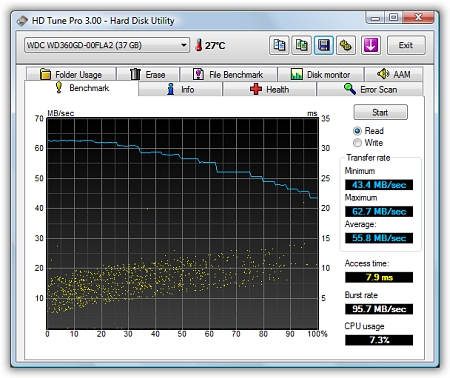Click the minimum value 43.4 MB/sec

click(379, 185)
